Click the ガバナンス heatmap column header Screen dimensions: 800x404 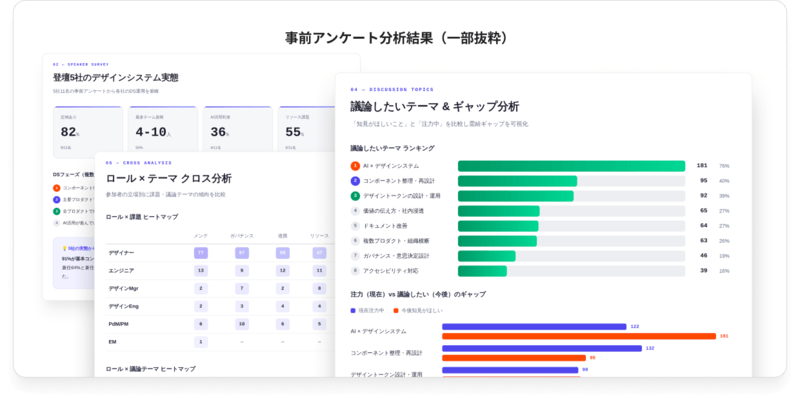242,236
